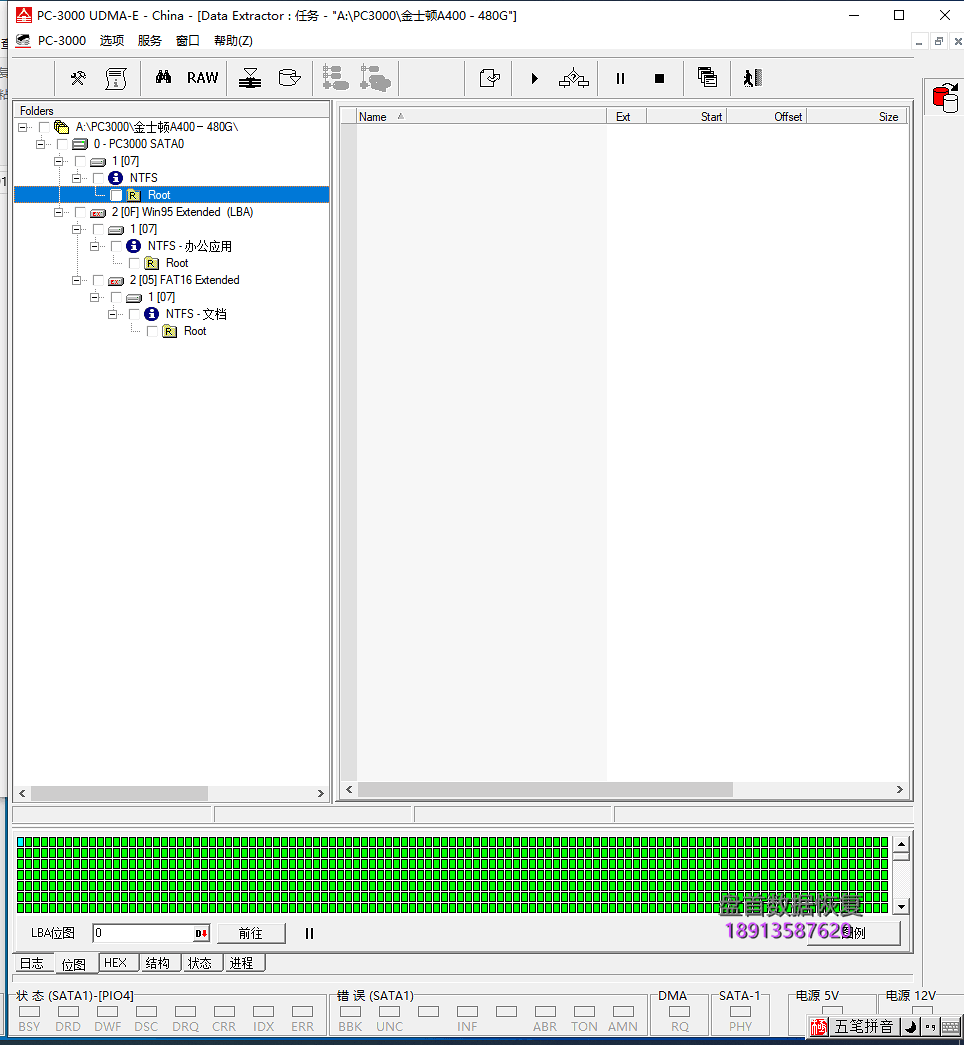Screen dimensions: 964x1045
Task: Click the 五笔拼音 input method logo
Action: 819,1027
